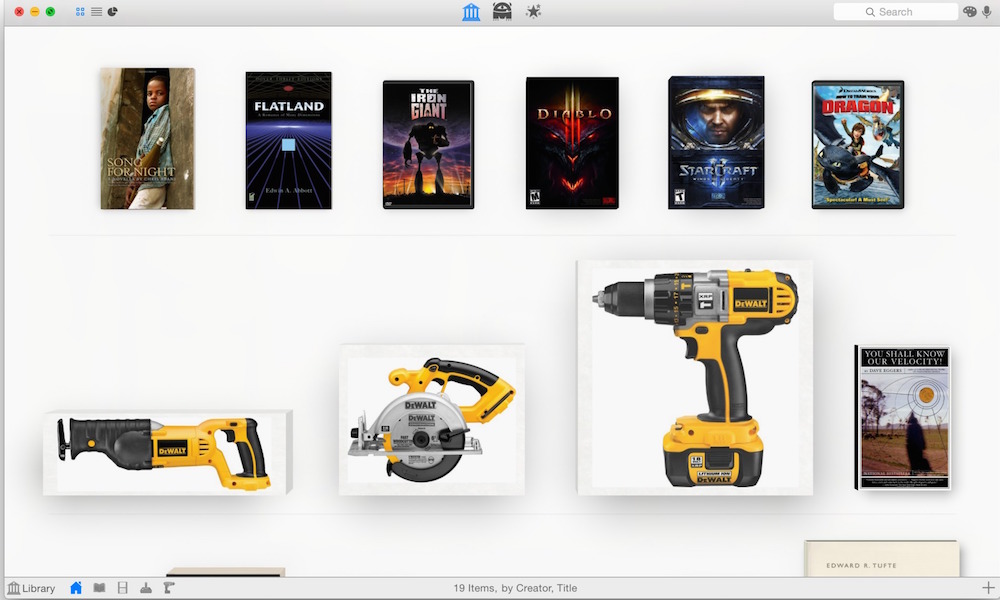This screenshot has height=600, width=1000.
Task: Select the Home shelf filter icon
Action: [76, 588]
